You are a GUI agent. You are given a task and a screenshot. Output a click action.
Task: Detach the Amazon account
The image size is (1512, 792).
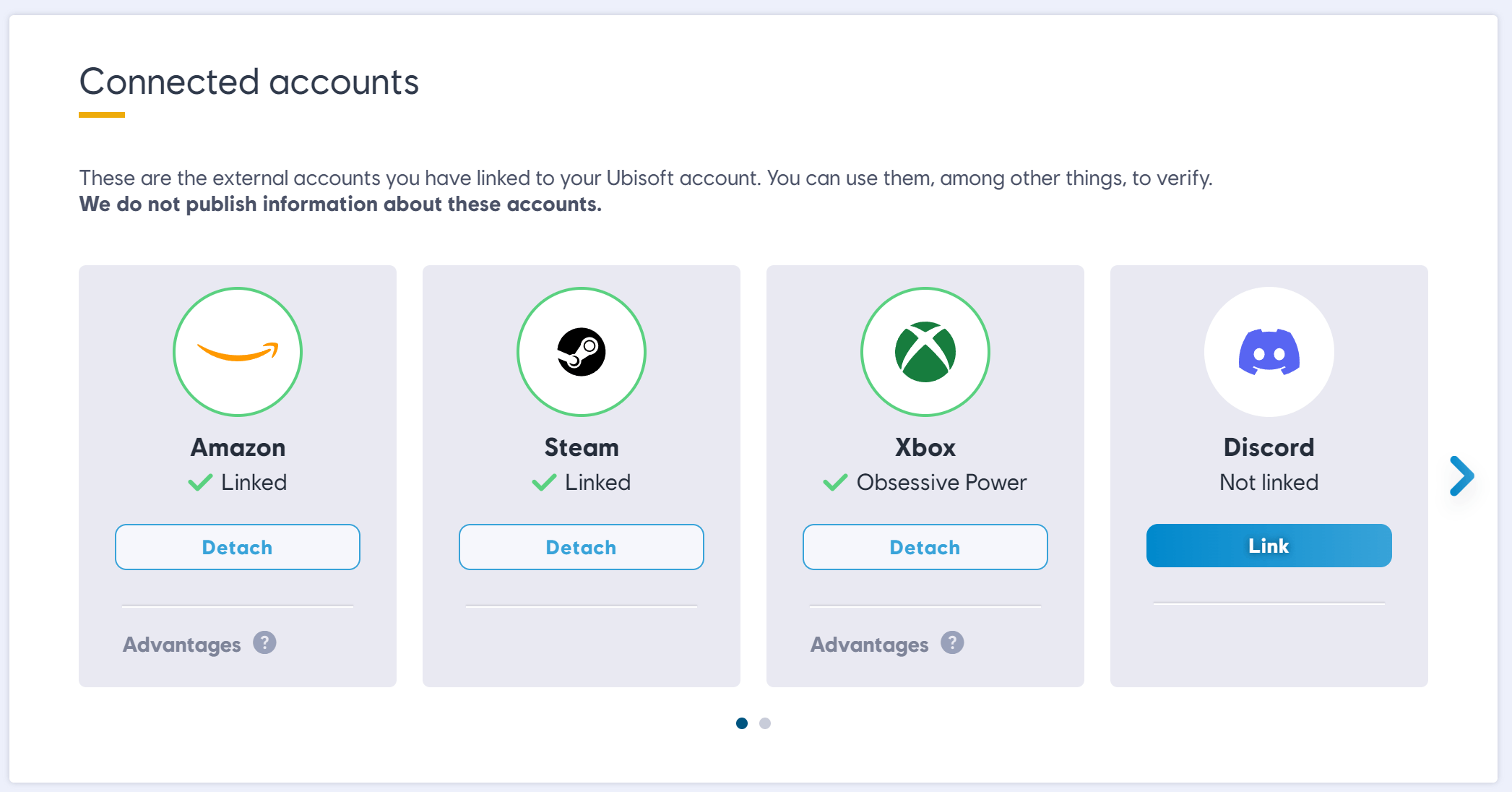[238, 547]
